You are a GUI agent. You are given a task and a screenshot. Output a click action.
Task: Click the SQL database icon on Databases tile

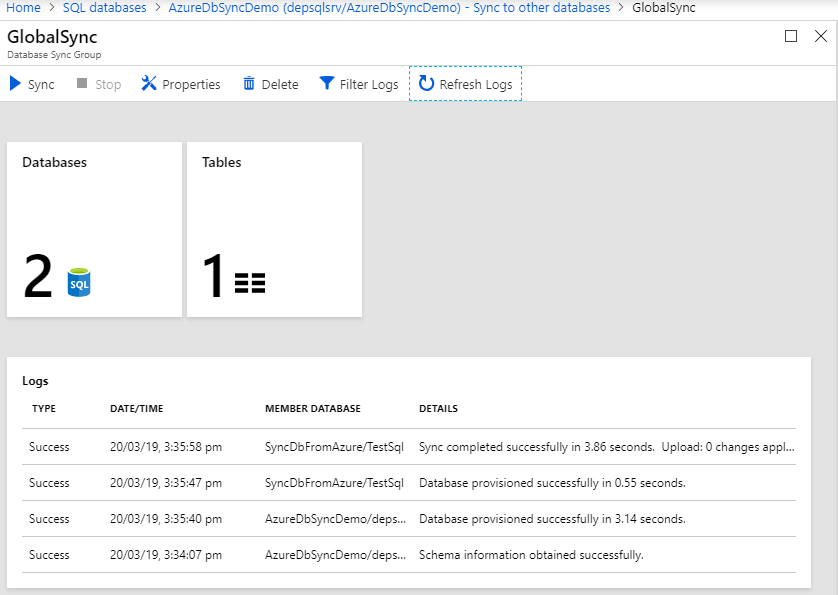(x=79, y=282)
